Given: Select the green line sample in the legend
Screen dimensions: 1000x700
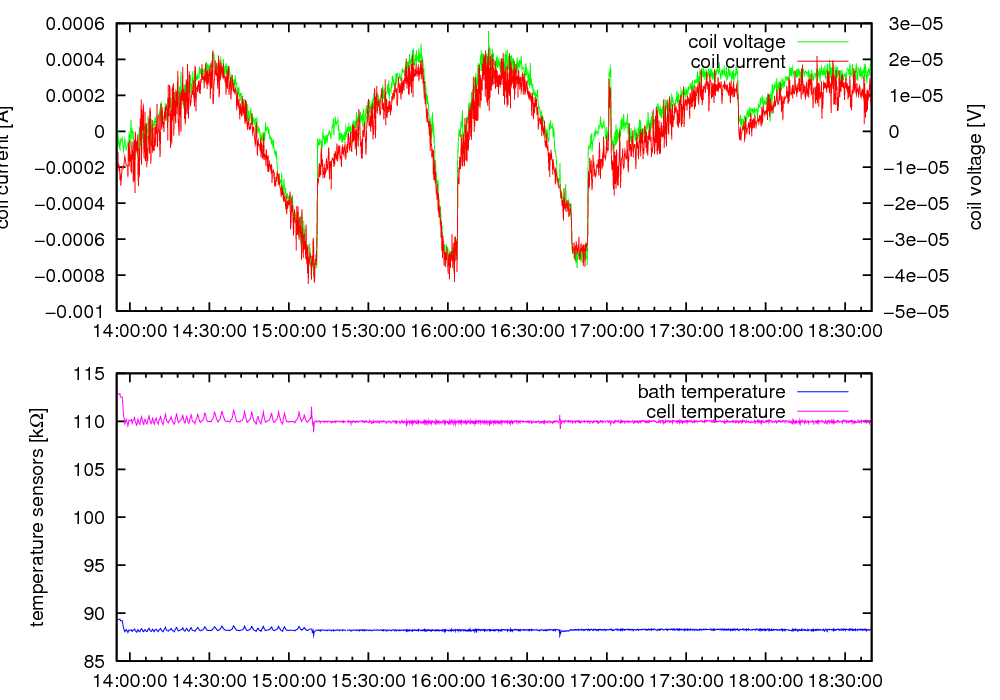Looking at the screenshot, I should point(823,42).
